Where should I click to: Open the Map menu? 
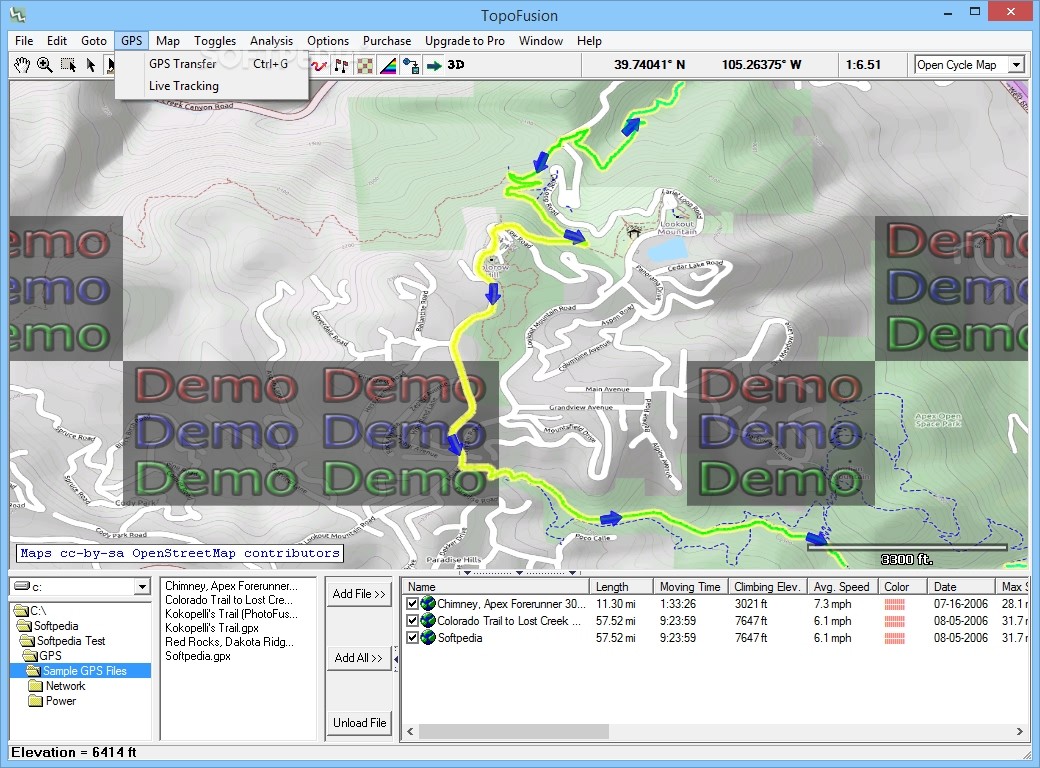click(168, 40)
